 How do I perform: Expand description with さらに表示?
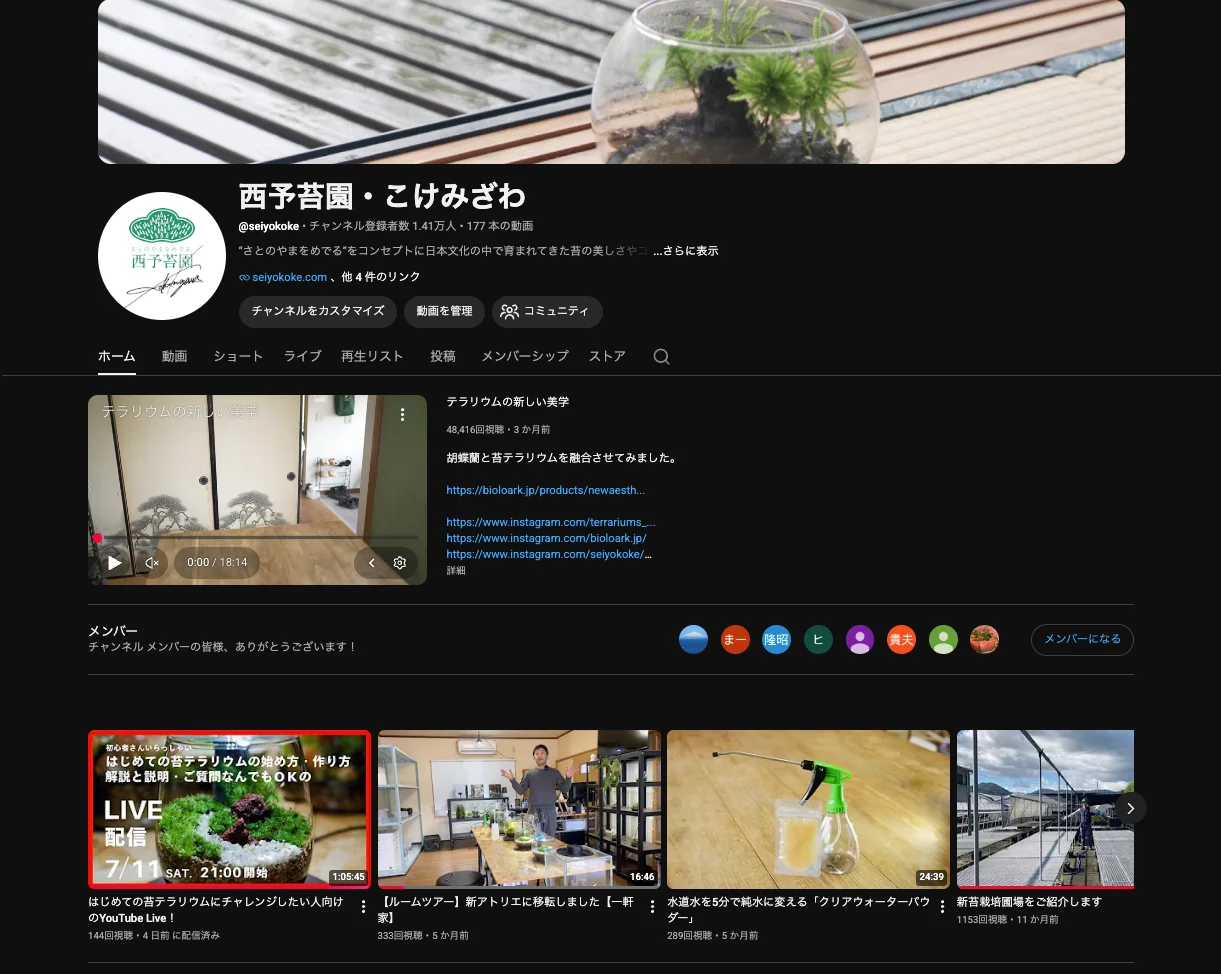(x=686, y=251)
